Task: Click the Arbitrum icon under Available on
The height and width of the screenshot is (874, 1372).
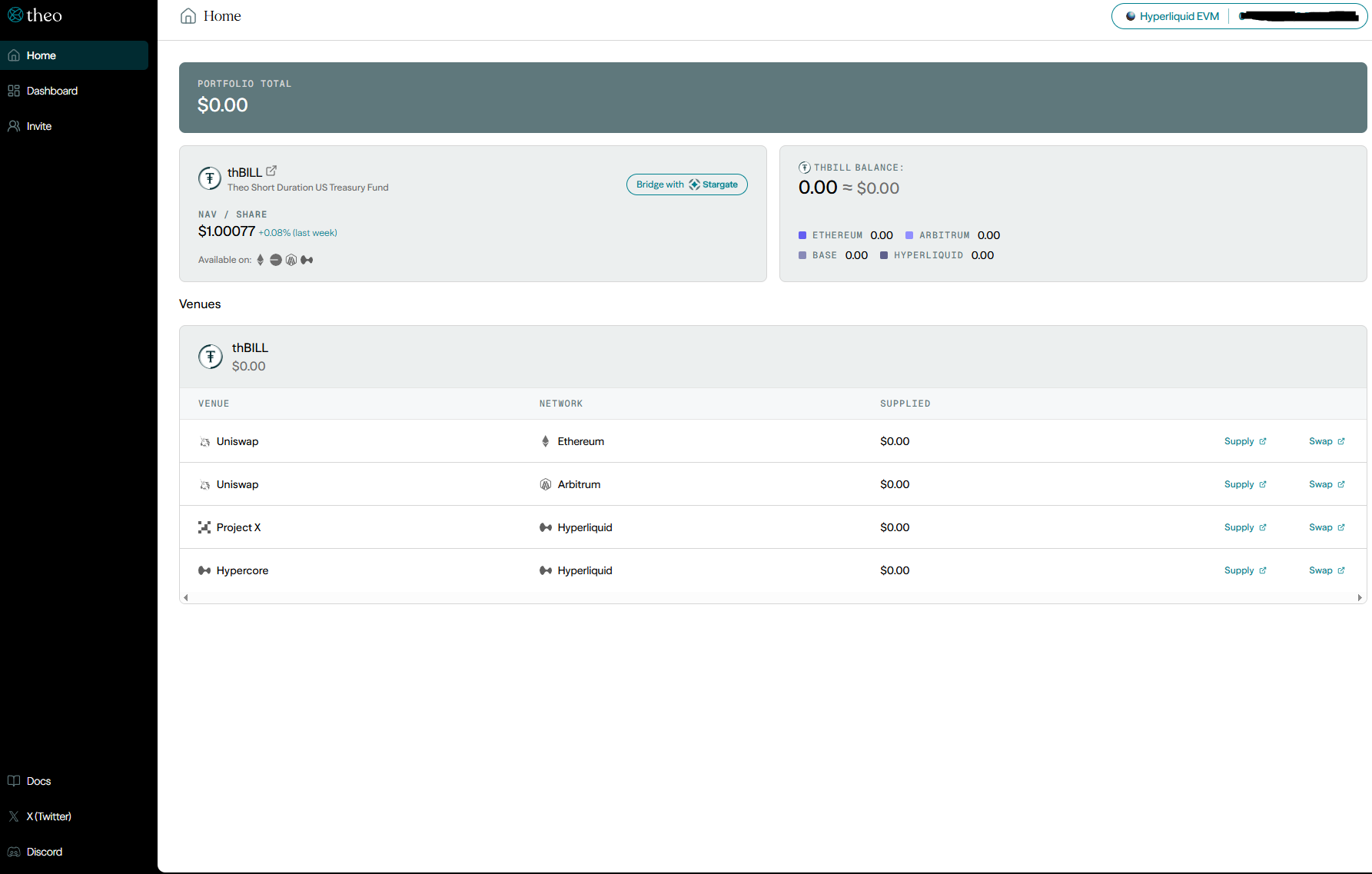Action: coord(291,260)
